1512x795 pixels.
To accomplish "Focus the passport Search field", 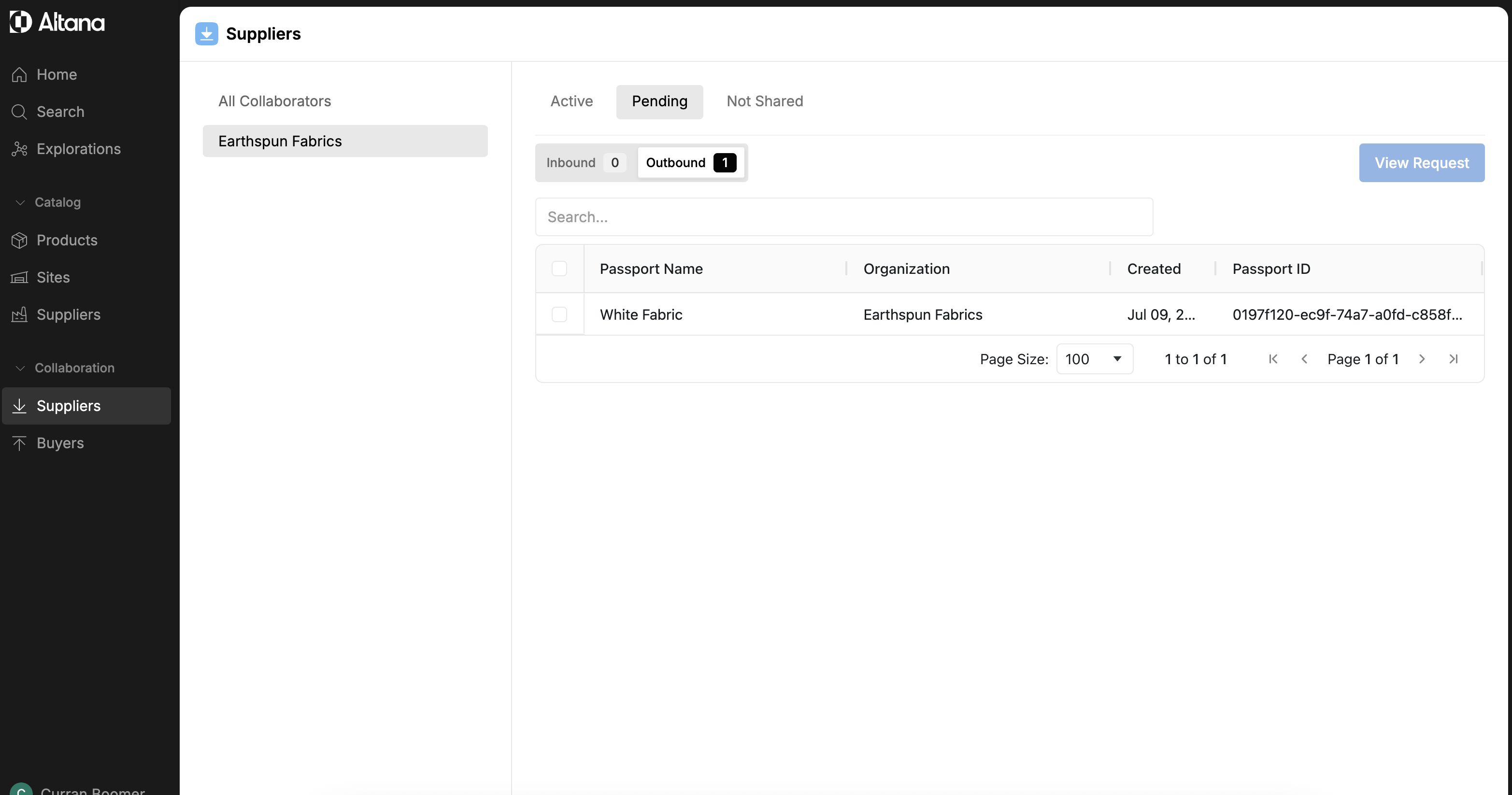I will [843, 217].
